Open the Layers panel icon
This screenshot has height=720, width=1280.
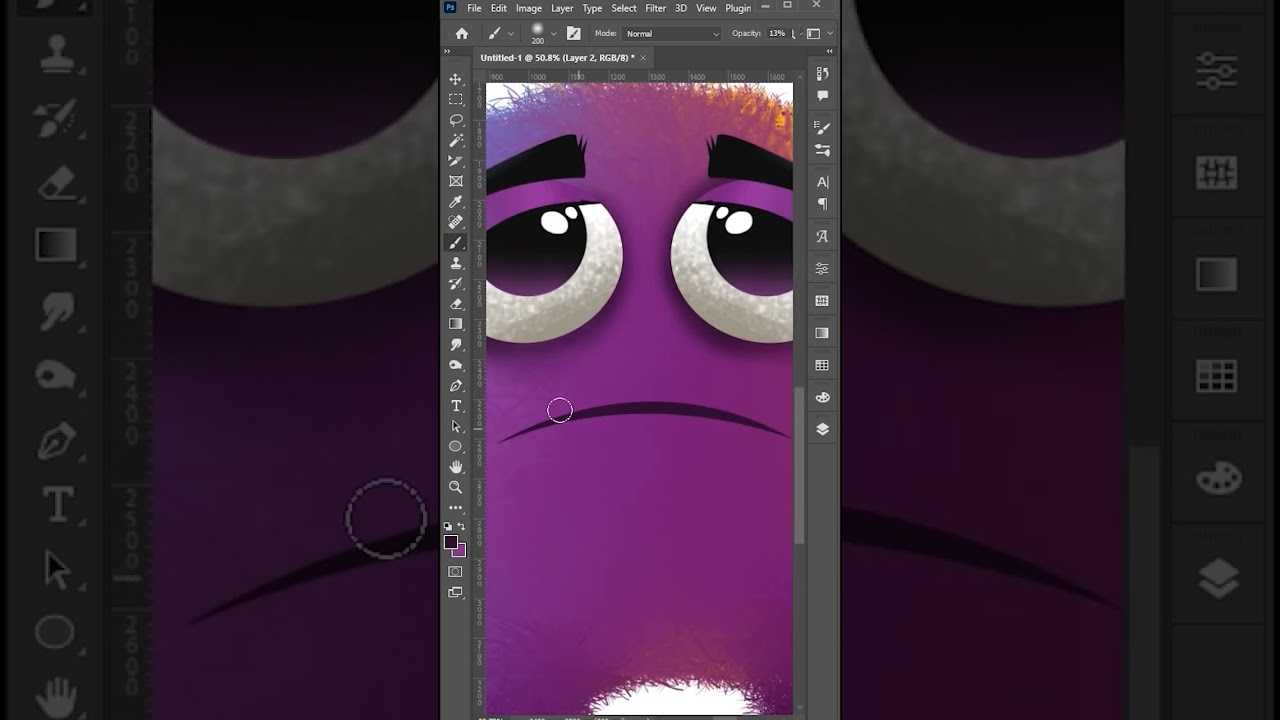[x=822, y=429]
